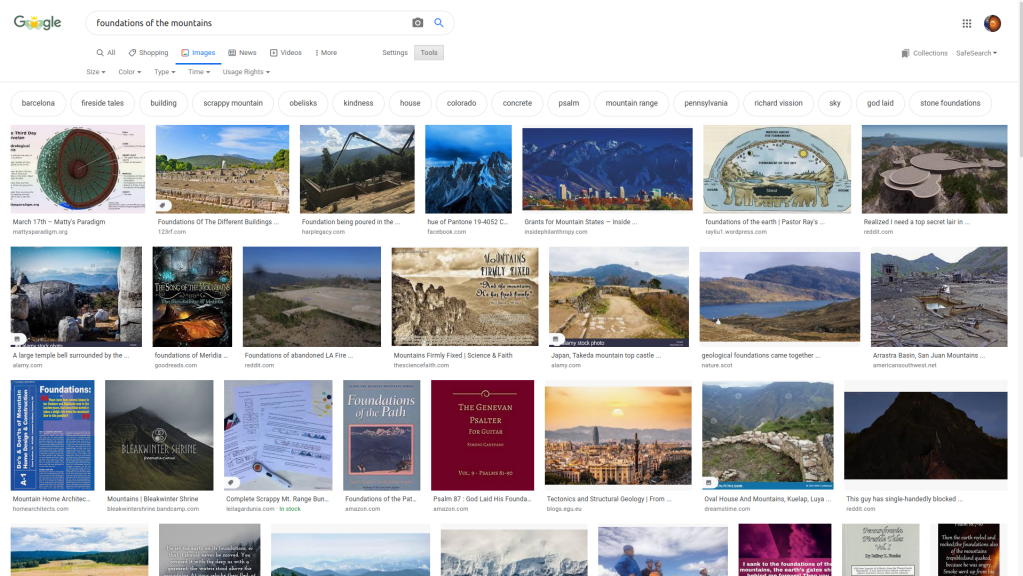Open the Google apps grid icon
Viewport: 1023px width, 576px height.
point(966,23)
